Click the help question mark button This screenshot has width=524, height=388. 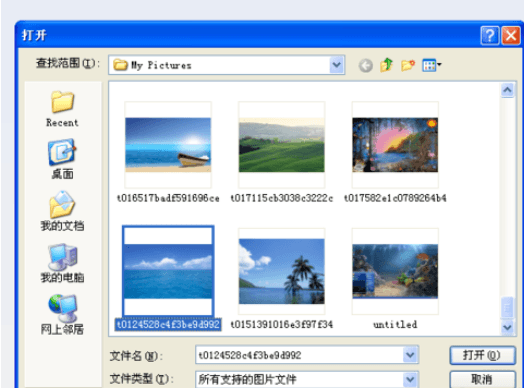coord(490,35)
